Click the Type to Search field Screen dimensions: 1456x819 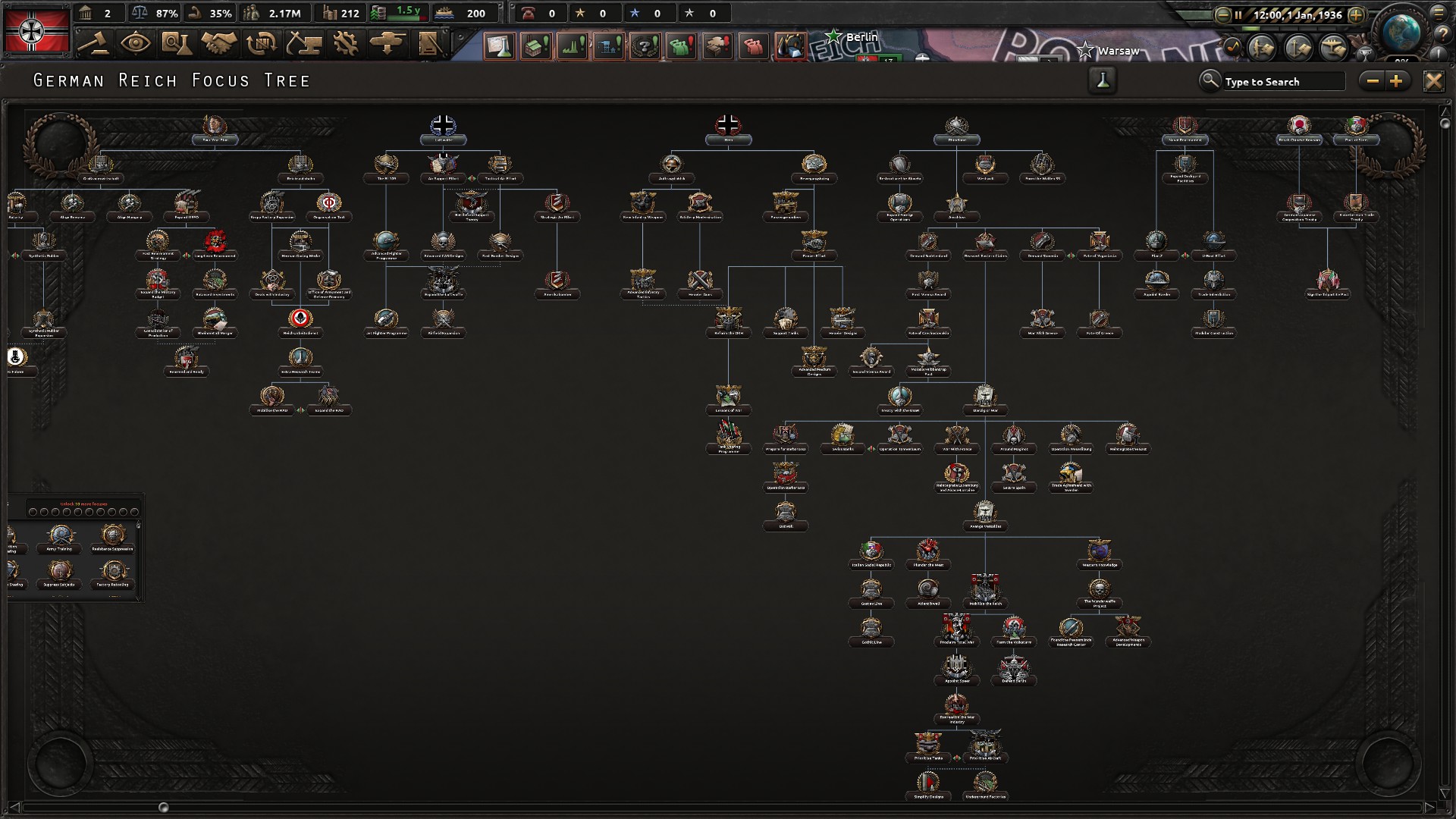coord(1283,81)
